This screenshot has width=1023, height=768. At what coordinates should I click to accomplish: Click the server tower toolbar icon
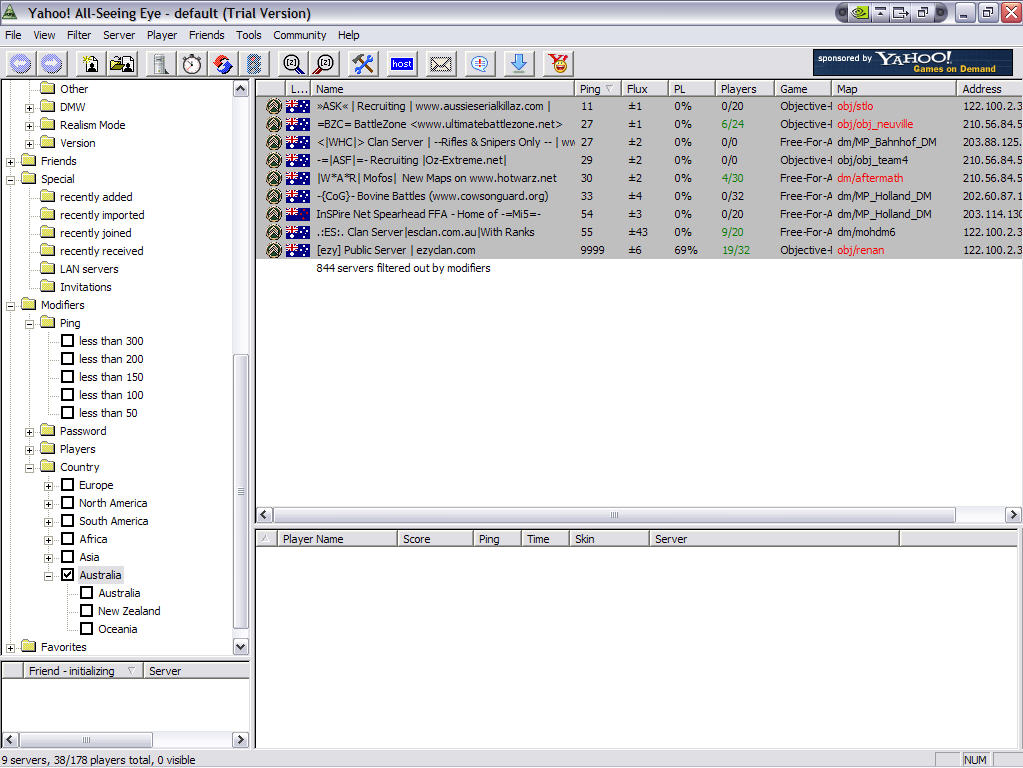point(160,63)
